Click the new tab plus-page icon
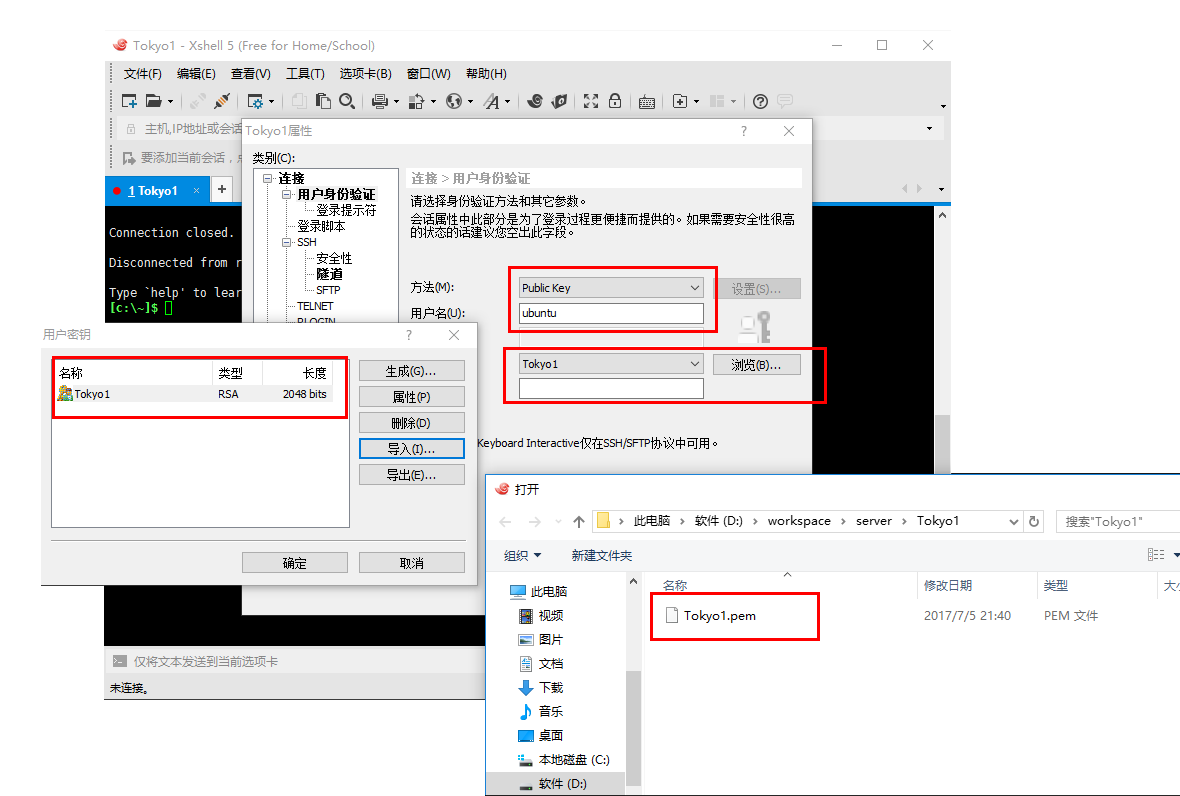This screenshot has height=796, width=1180. pyautogui.click(x=680, y=101)
